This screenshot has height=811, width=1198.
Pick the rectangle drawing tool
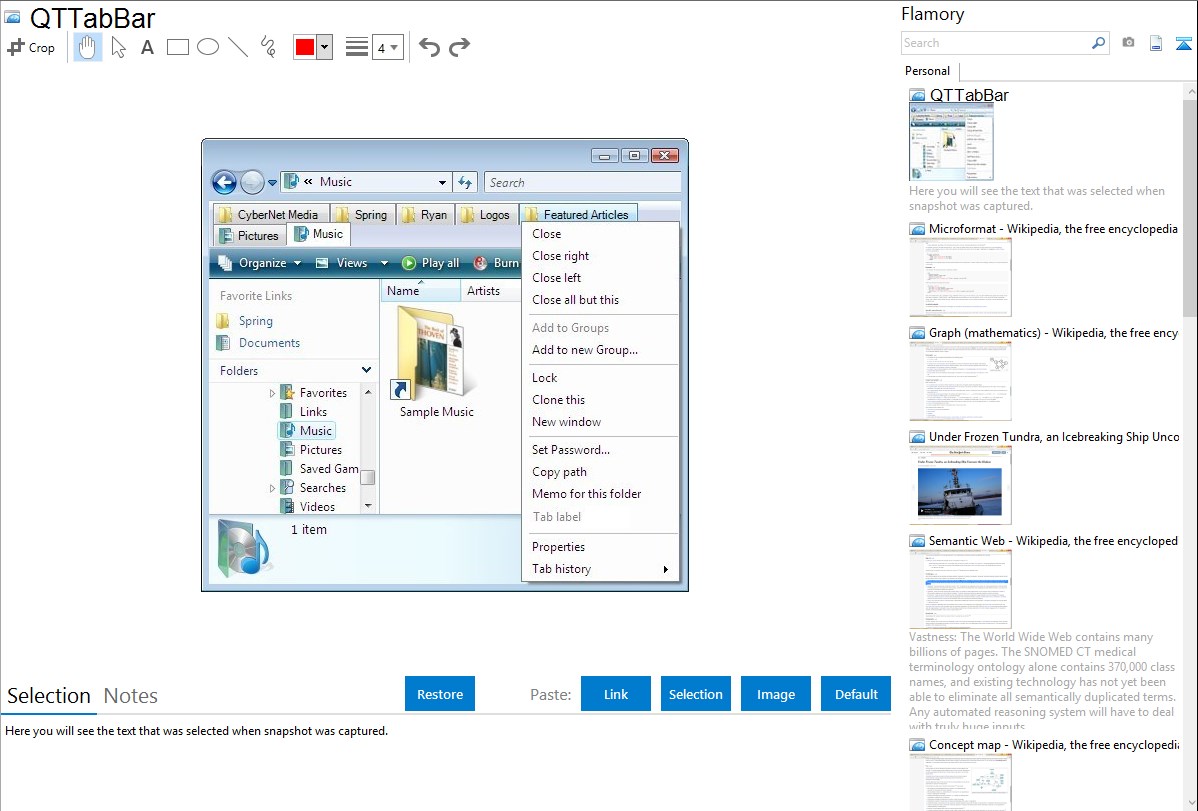coord(177,47)
